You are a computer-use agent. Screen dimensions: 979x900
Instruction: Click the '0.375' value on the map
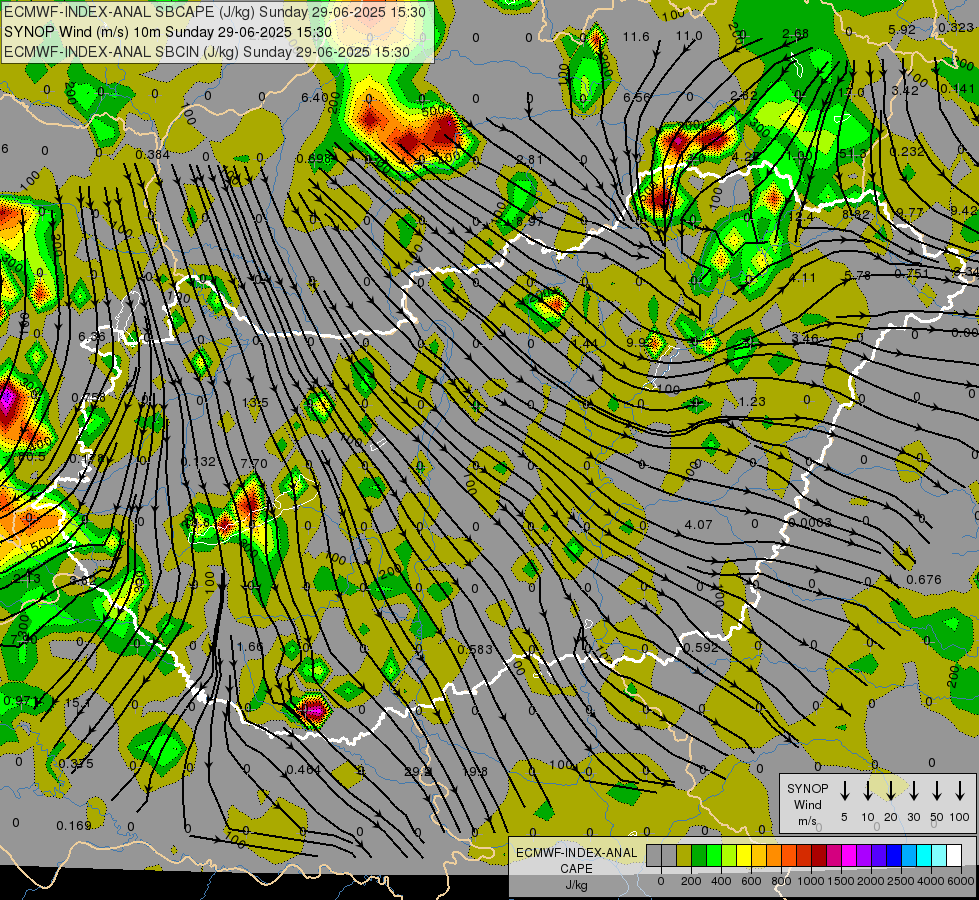pos(76,763)
